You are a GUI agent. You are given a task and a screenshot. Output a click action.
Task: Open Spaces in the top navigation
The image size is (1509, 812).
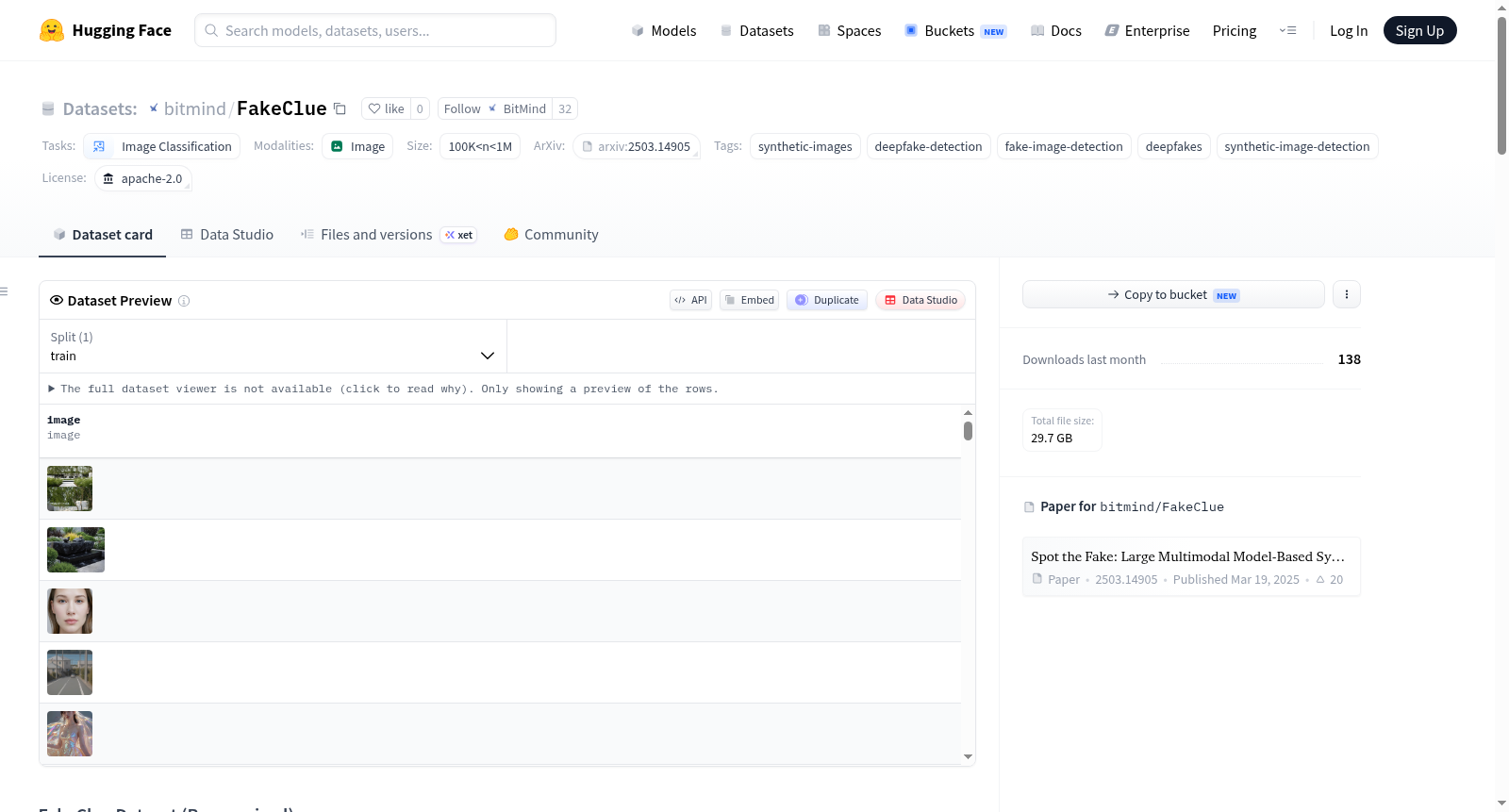[850, 30]
